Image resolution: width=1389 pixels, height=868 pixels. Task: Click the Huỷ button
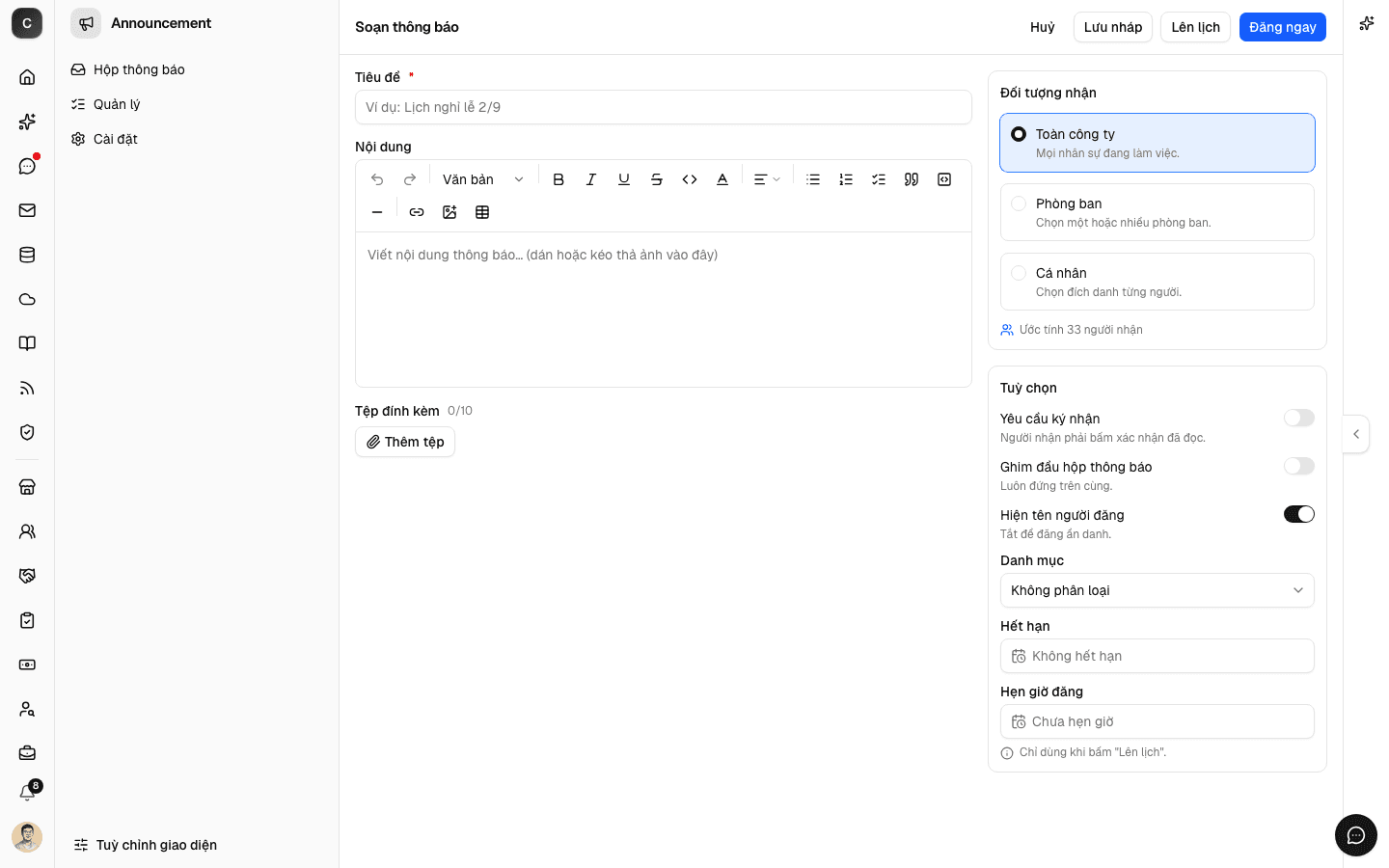(x=1043, y=27)
